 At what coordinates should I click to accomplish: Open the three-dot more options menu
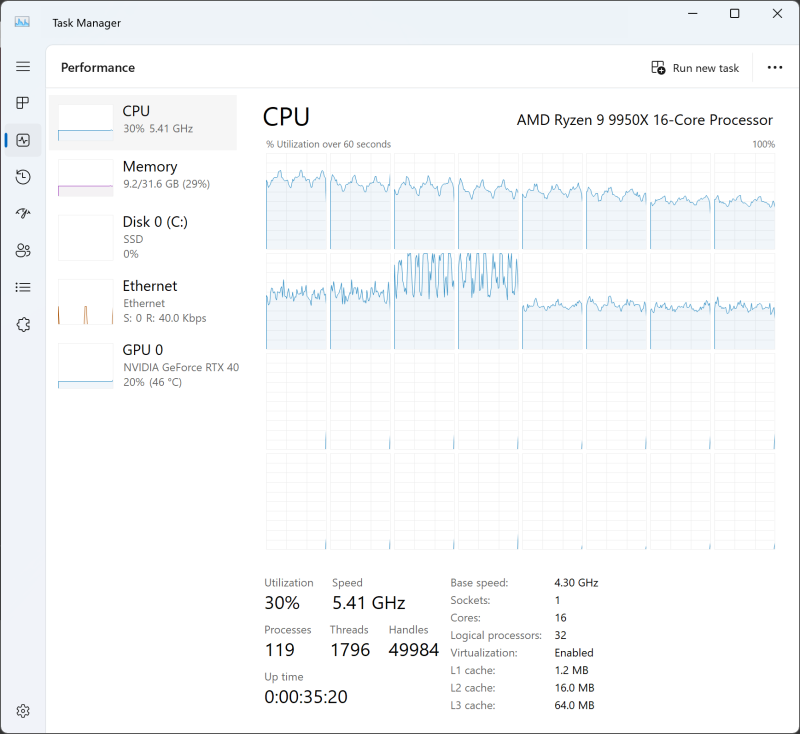tap(774, 68)
